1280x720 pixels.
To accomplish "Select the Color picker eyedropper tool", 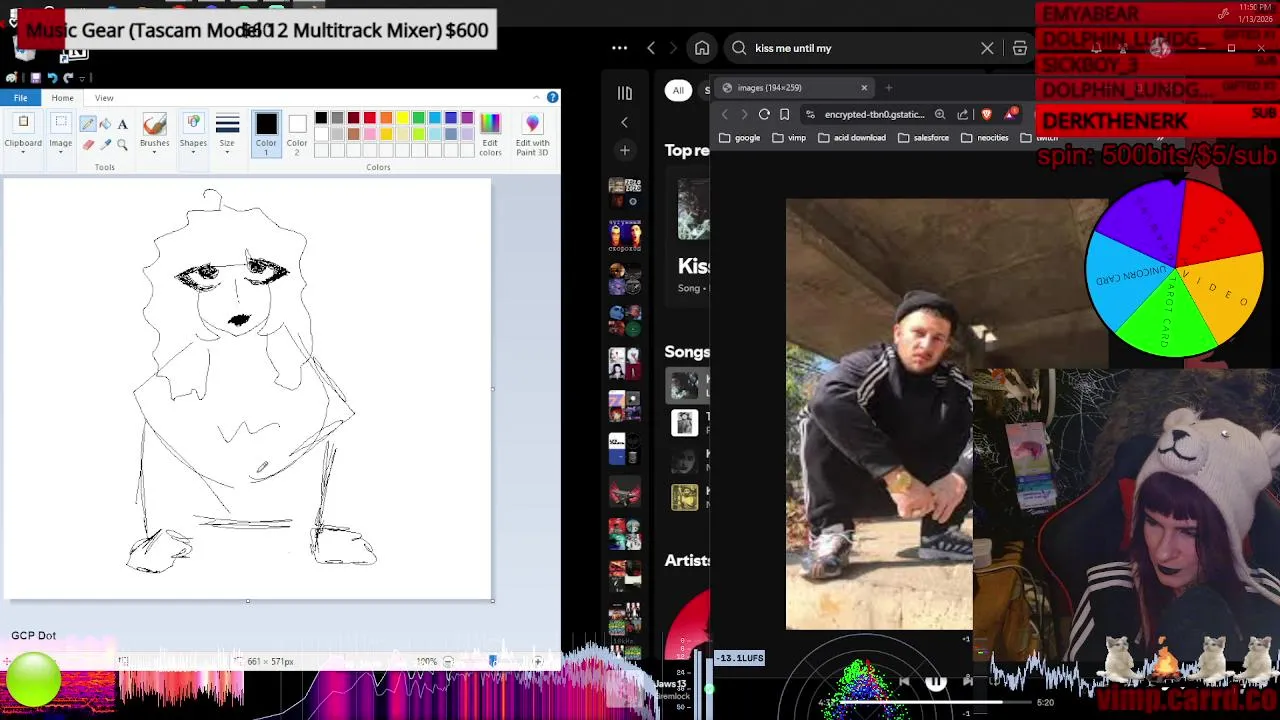I will click(105, 144).
